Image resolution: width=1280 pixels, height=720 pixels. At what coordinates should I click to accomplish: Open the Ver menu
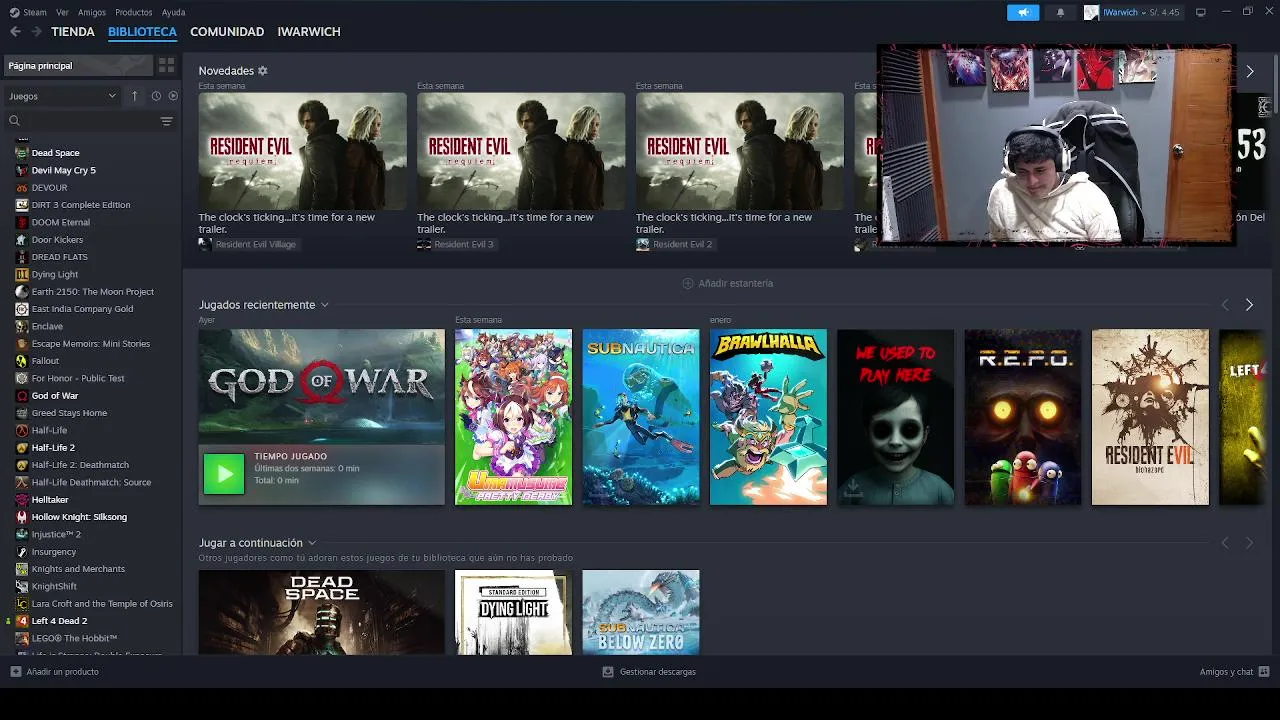pos(63,12)
